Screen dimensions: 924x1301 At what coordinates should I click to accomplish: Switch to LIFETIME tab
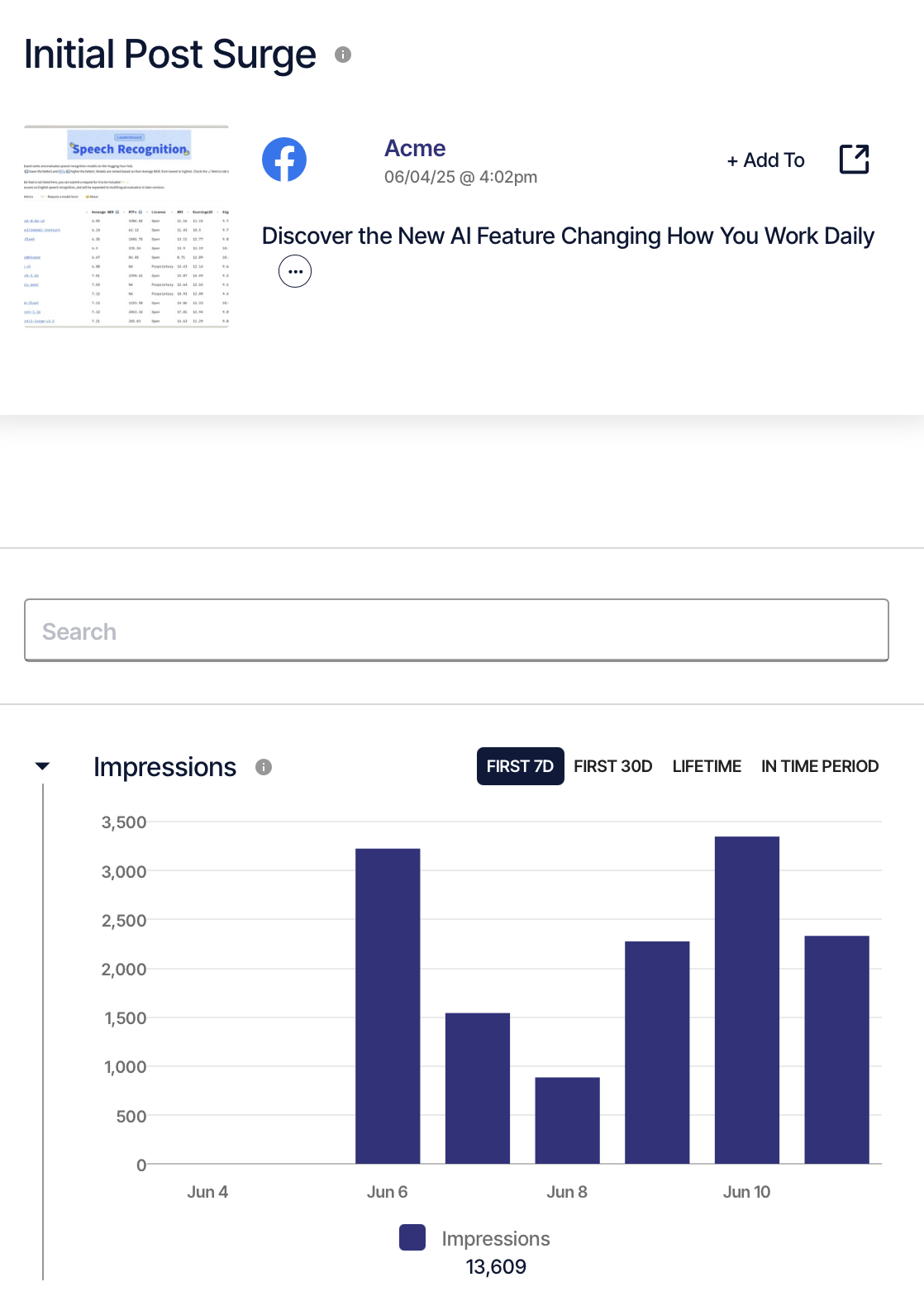(x=707, y=766)
